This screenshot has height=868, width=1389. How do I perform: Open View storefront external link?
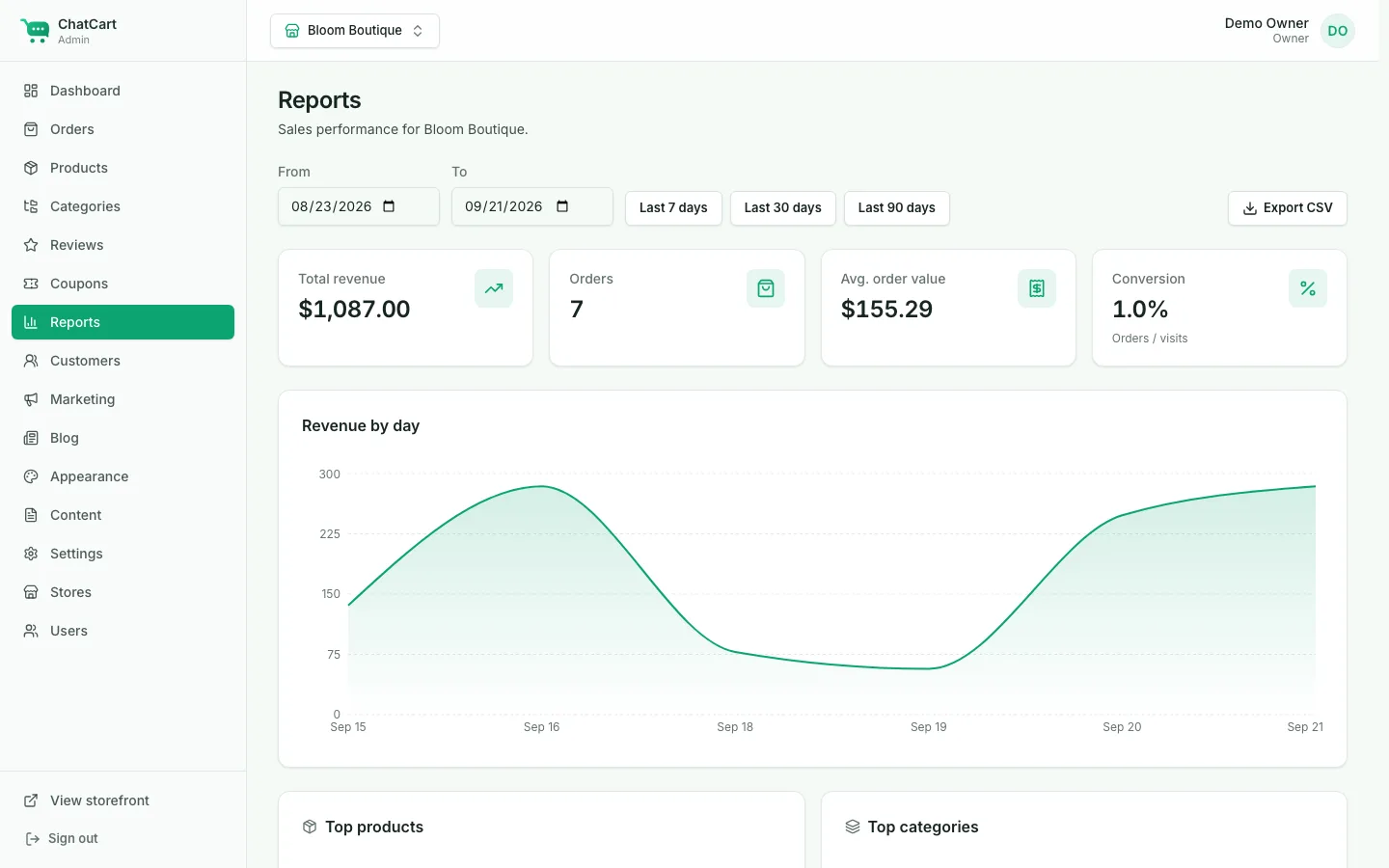[123, 800]
